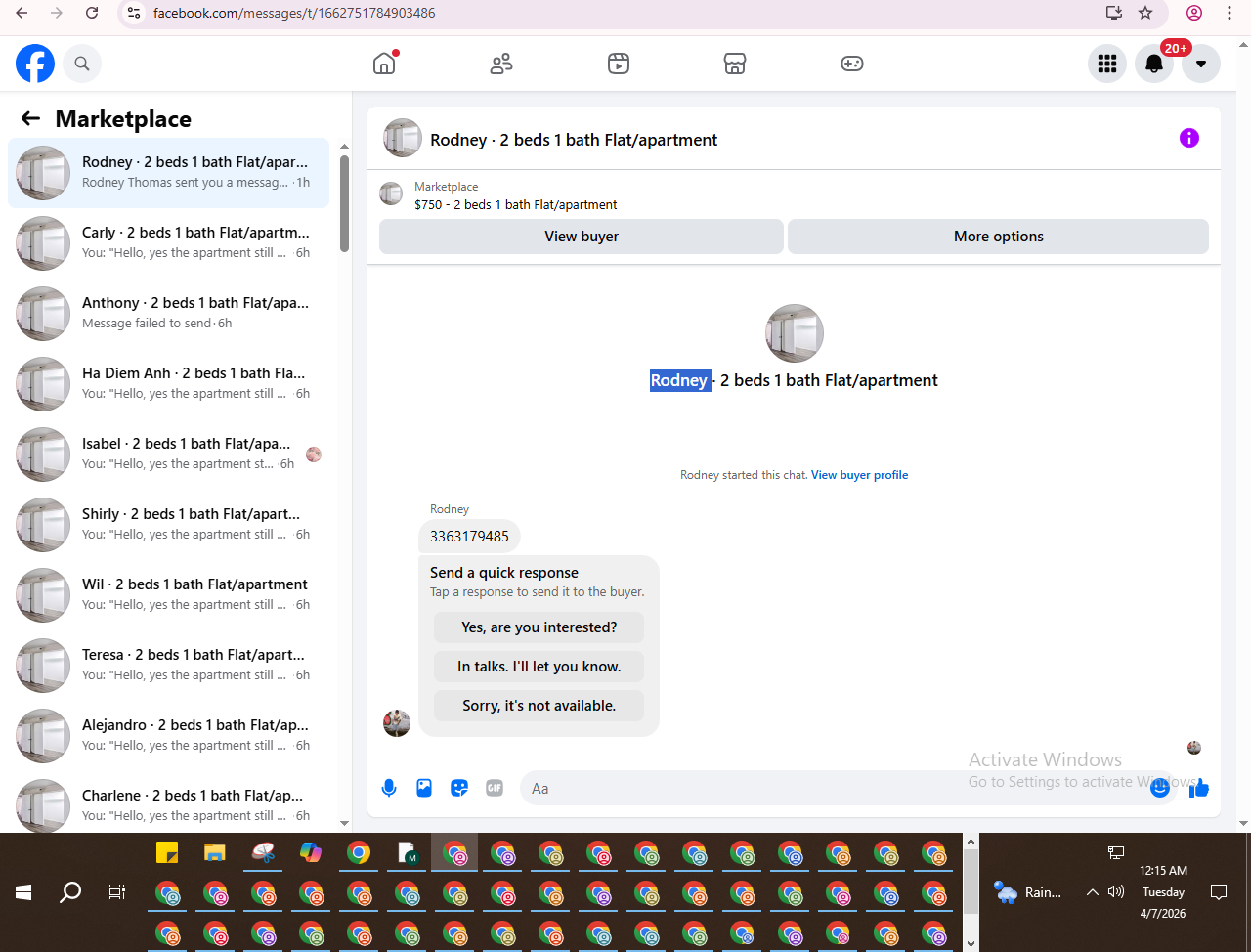The width and height of the screenshot is (1251, 952).
Task: Open the Facebook search magnifier
Action: click(82, 64)
